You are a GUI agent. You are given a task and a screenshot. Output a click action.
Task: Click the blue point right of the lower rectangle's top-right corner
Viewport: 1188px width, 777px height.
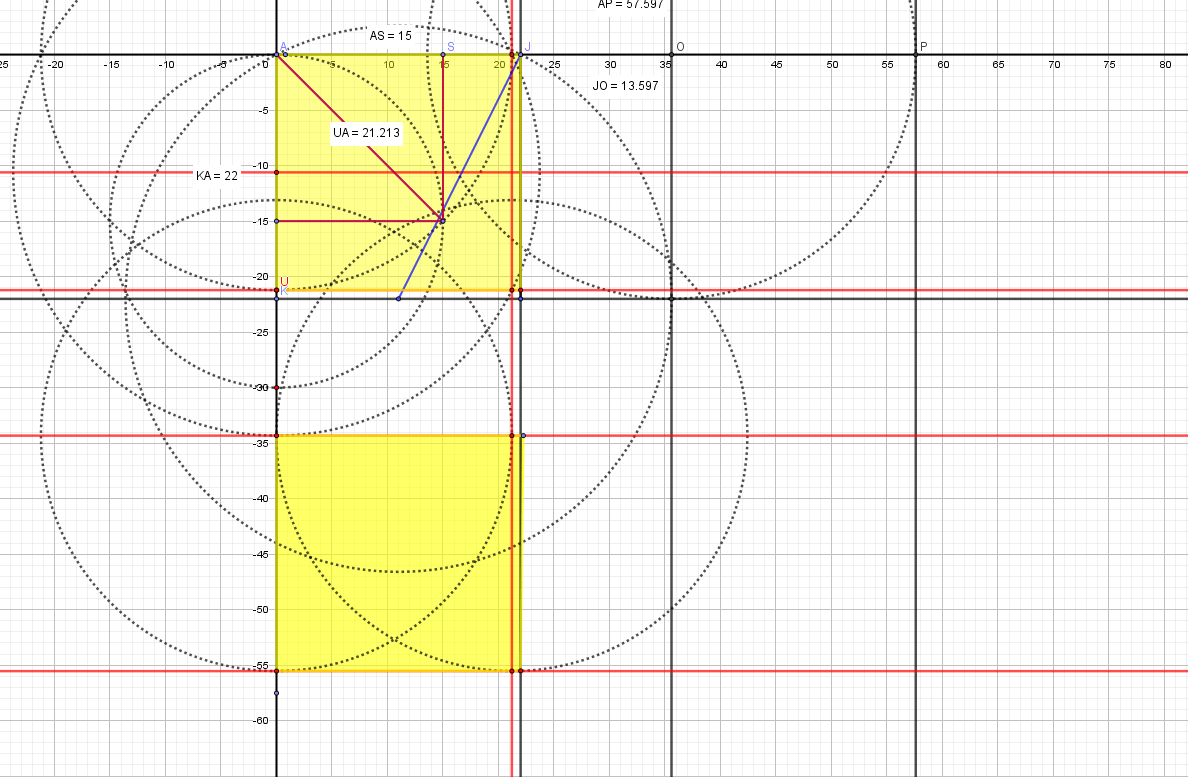coord(523,435)
